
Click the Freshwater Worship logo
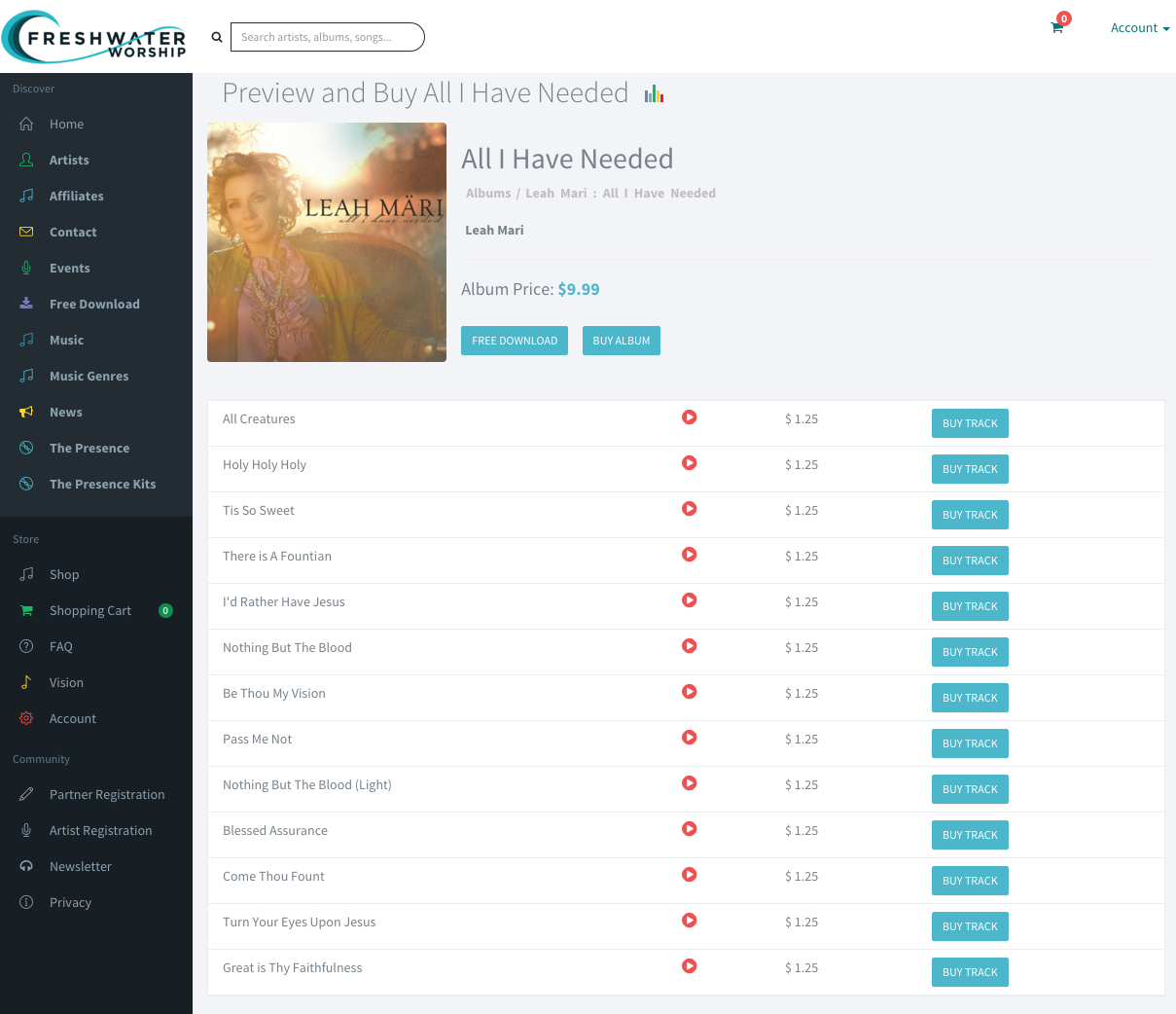tap(94, 37)
